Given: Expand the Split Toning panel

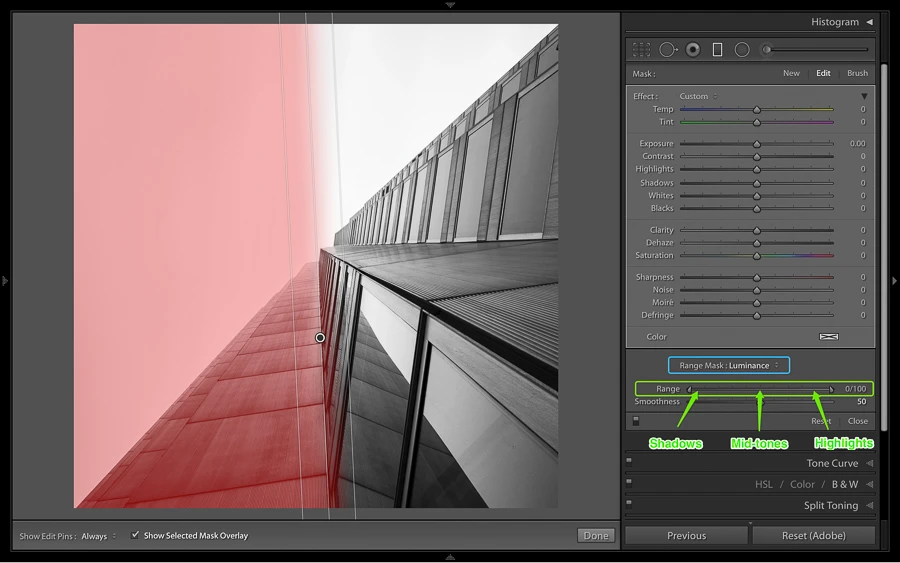Looking at the screenshot, I should pos(870,506).
